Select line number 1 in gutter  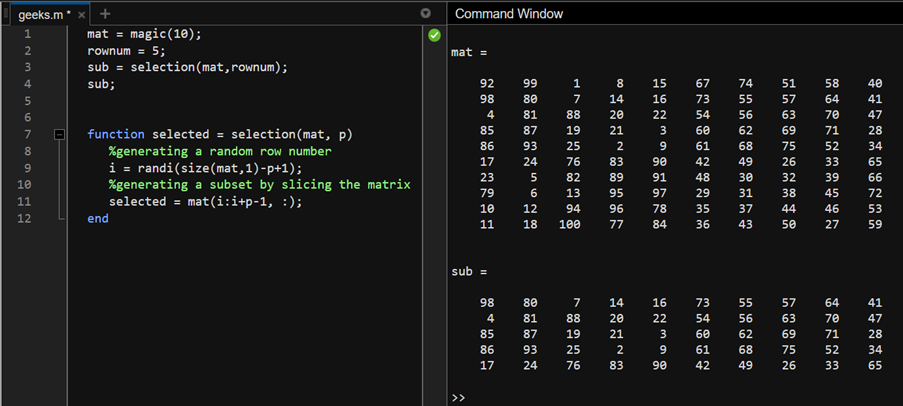pyautogui.click(x=27, y=34)
